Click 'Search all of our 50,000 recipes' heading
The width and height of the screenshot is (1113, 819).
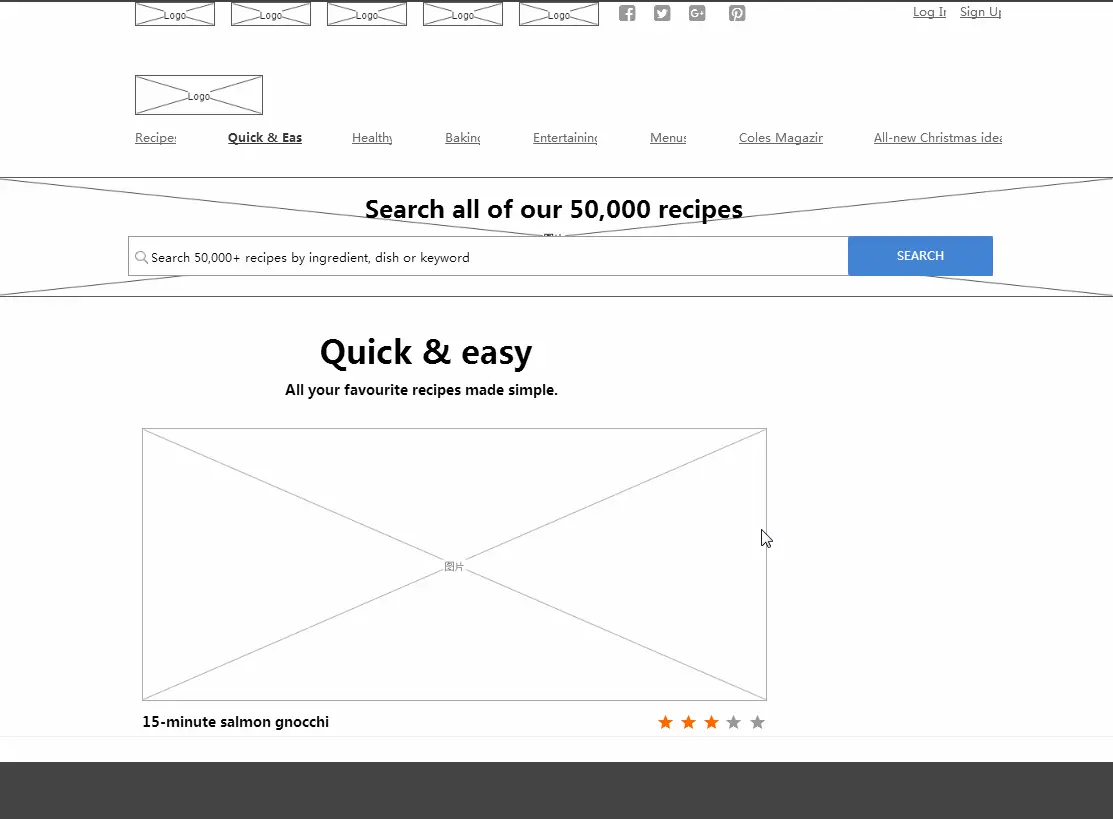[x=554, y=209]
